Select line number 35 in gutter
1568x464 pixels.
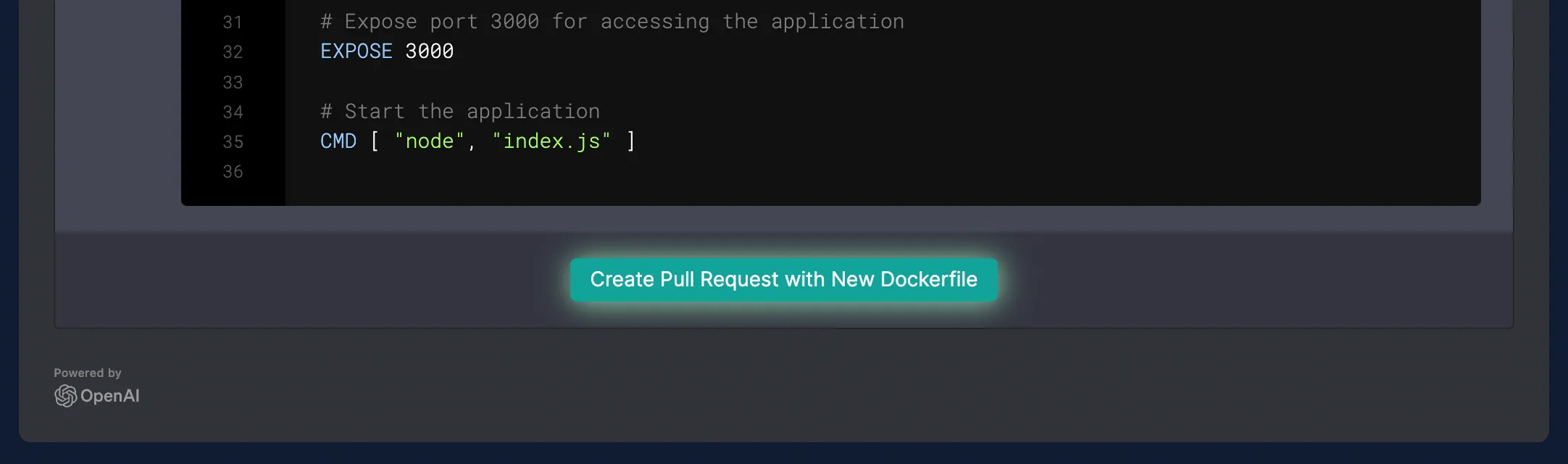(x=233, y=142)
